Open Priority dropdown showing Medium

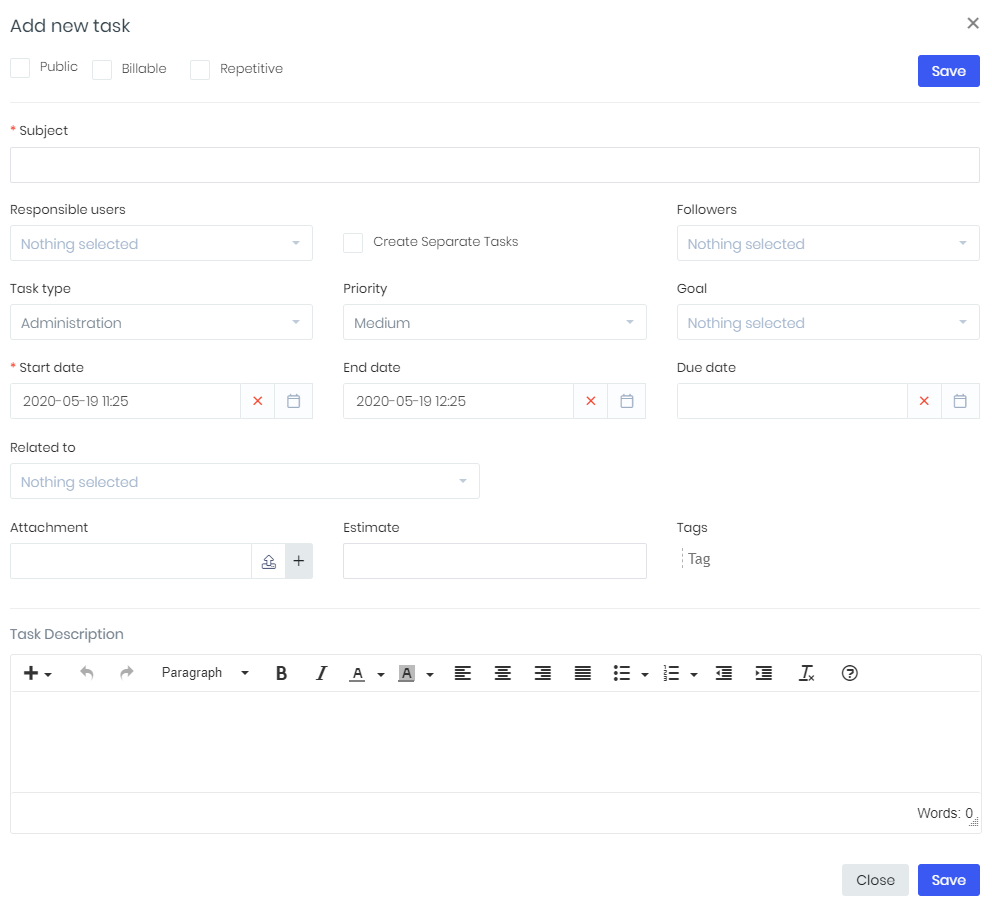point(495,323)
